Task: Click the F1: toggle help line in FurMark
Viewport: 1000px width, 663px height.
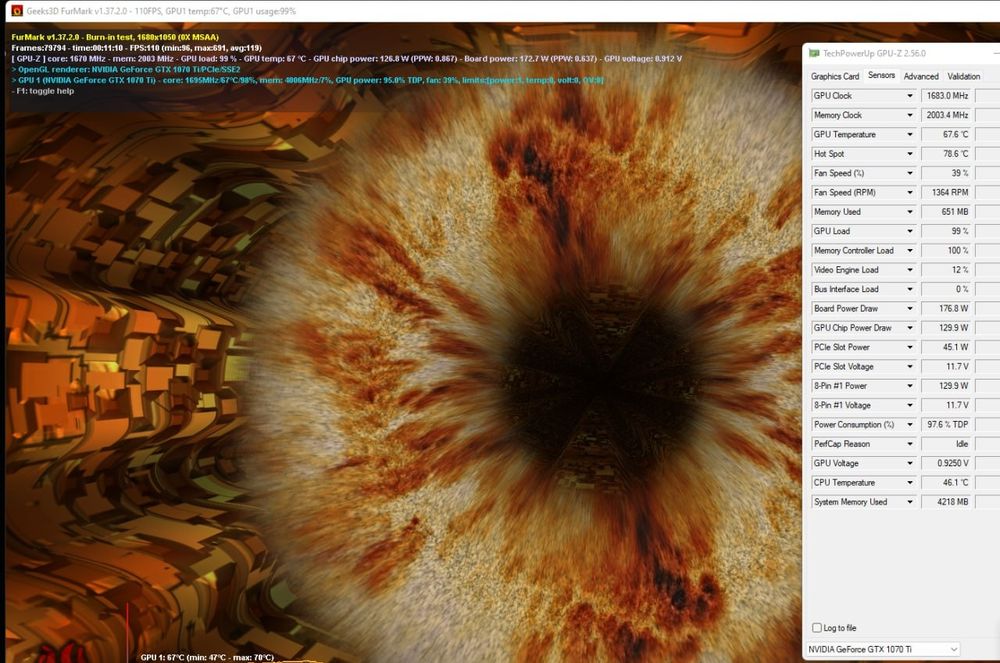Action: [x=43, y=91]
